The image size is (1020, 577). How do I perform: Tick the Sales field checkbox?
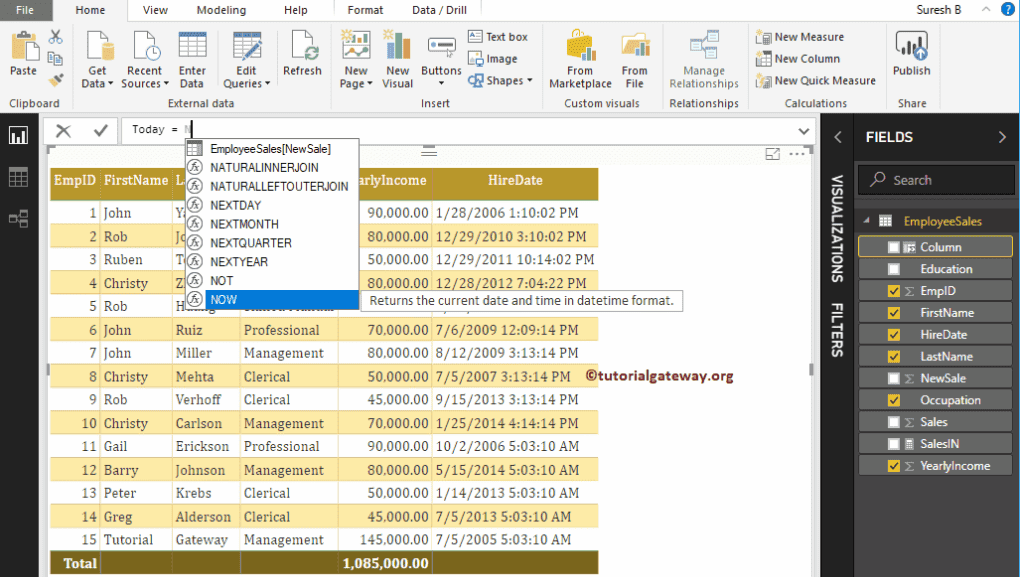[x=894, y=422]
